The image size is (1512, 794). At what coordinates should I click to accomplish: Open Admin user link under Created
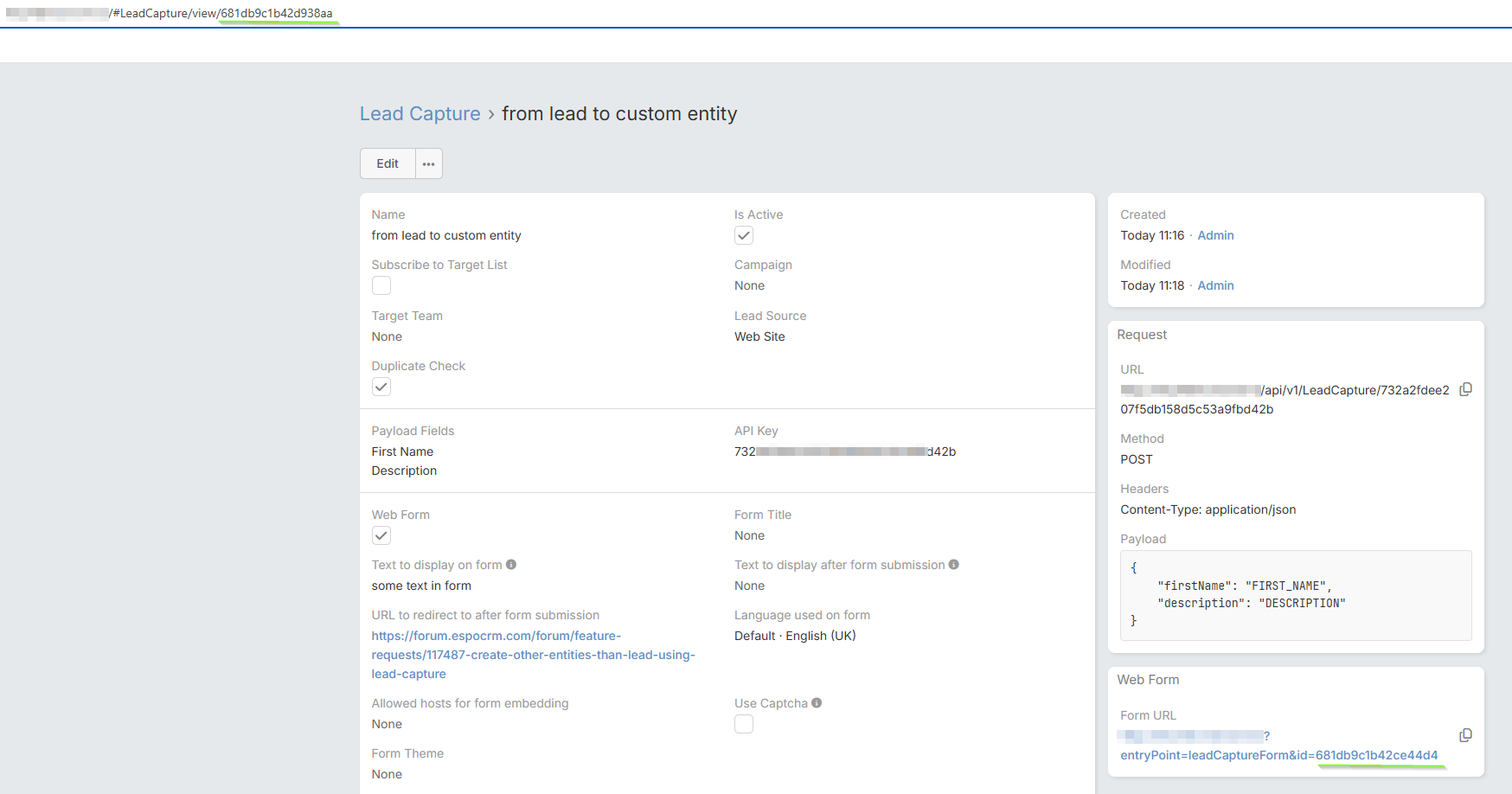click(x=1215, y=235)
